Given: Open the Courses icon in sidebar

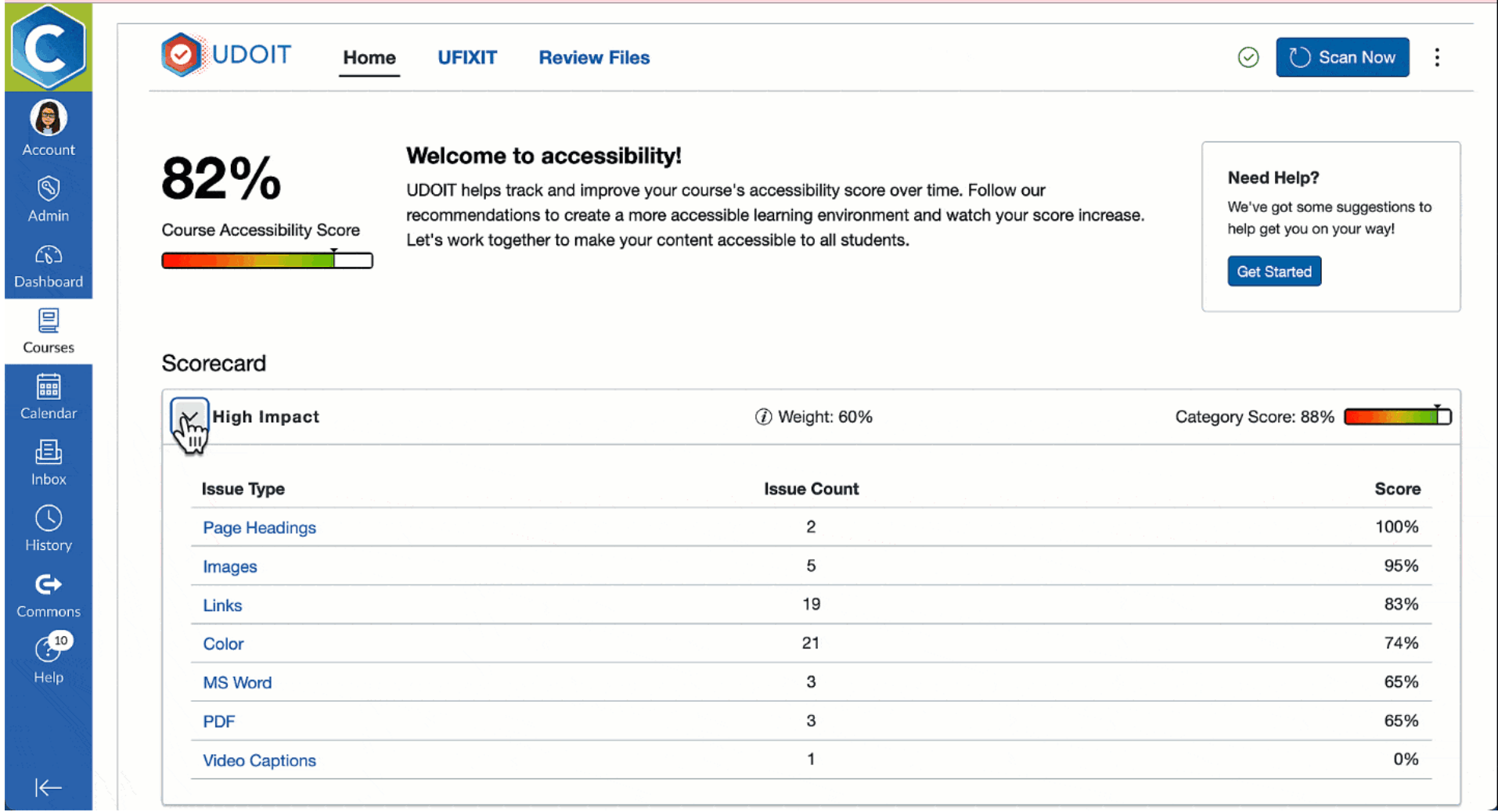Looking at the screenshot, I should tap(49, 322).
